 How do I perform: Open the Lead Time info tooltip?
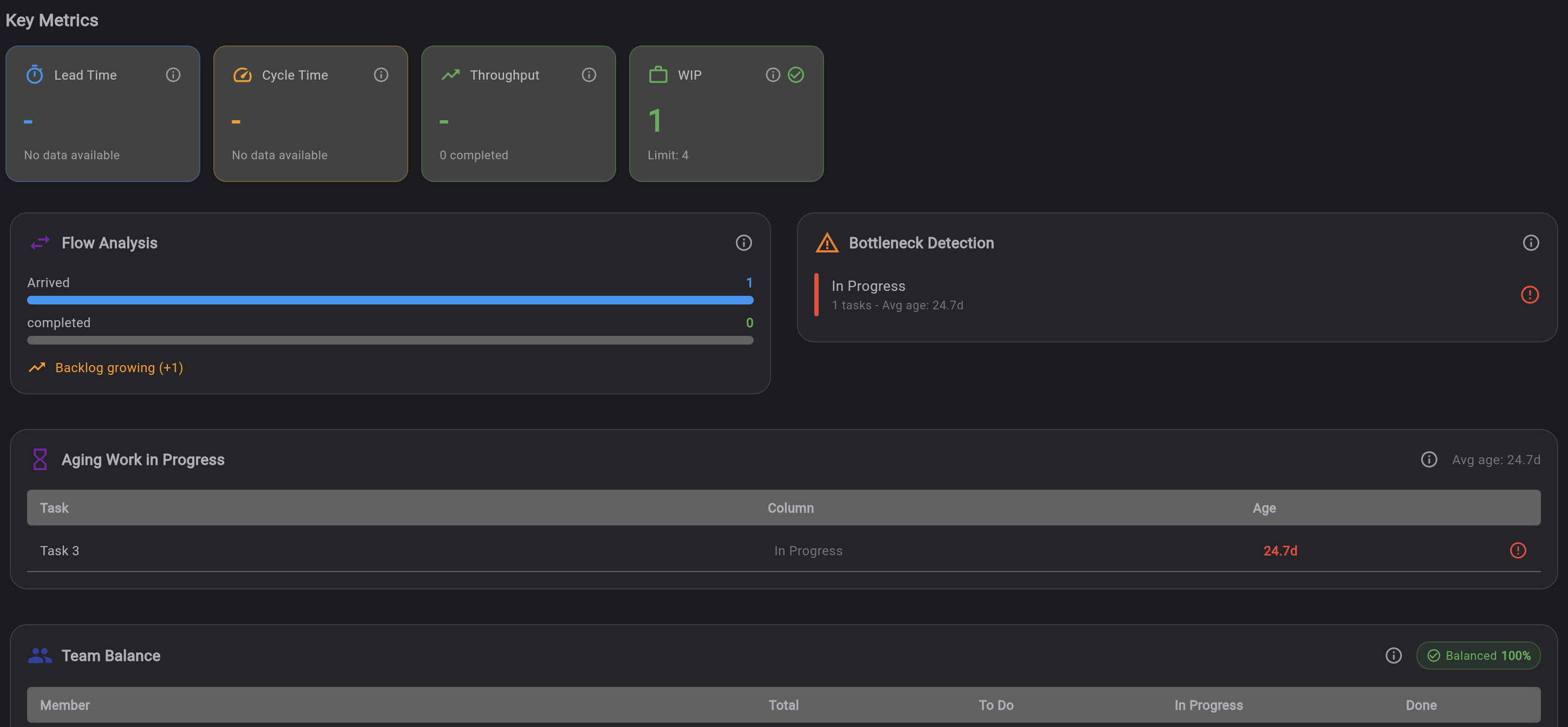click(x=172, y=74)
